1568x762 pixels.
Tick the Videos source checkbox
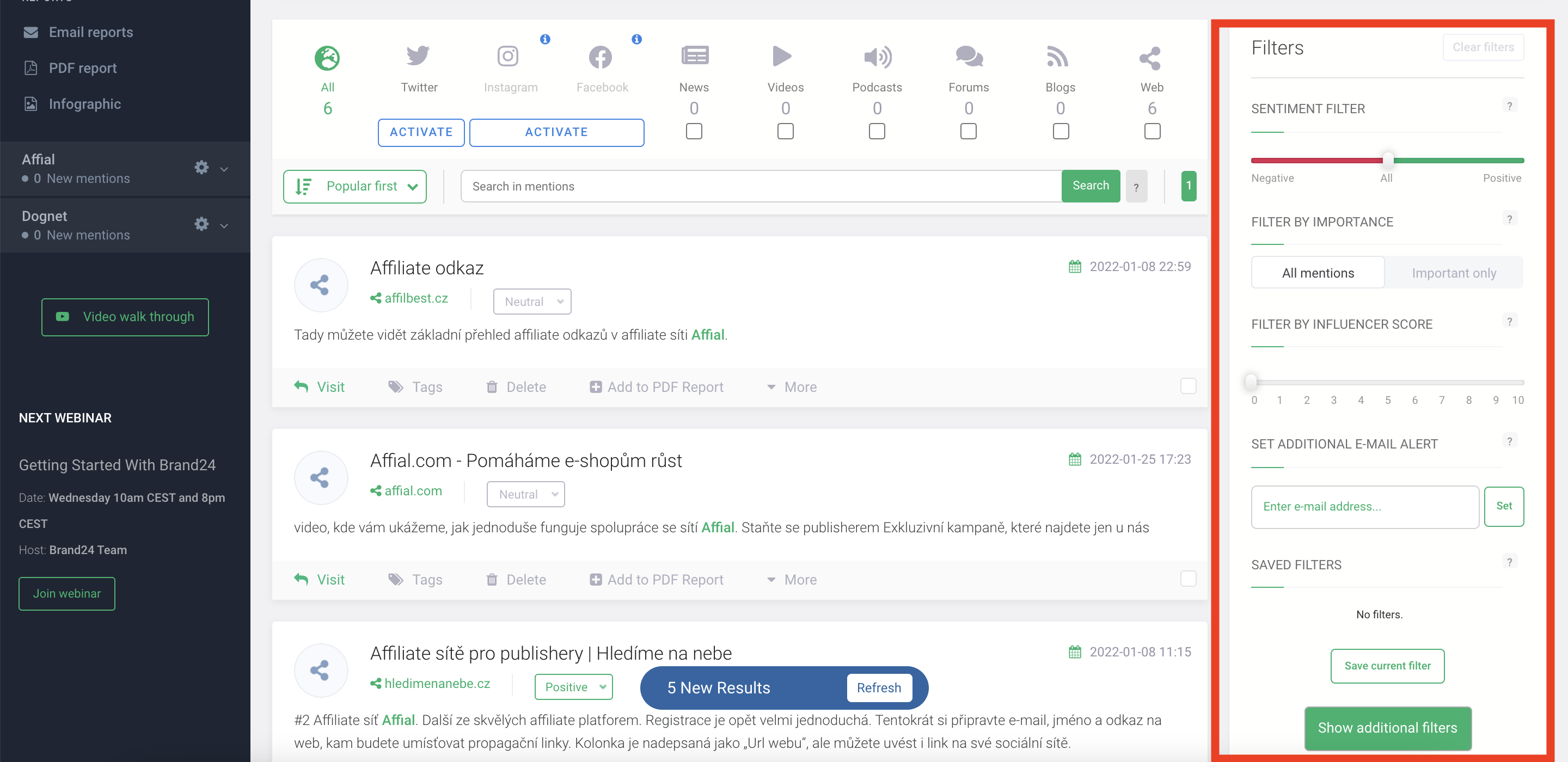coord(785,132)
